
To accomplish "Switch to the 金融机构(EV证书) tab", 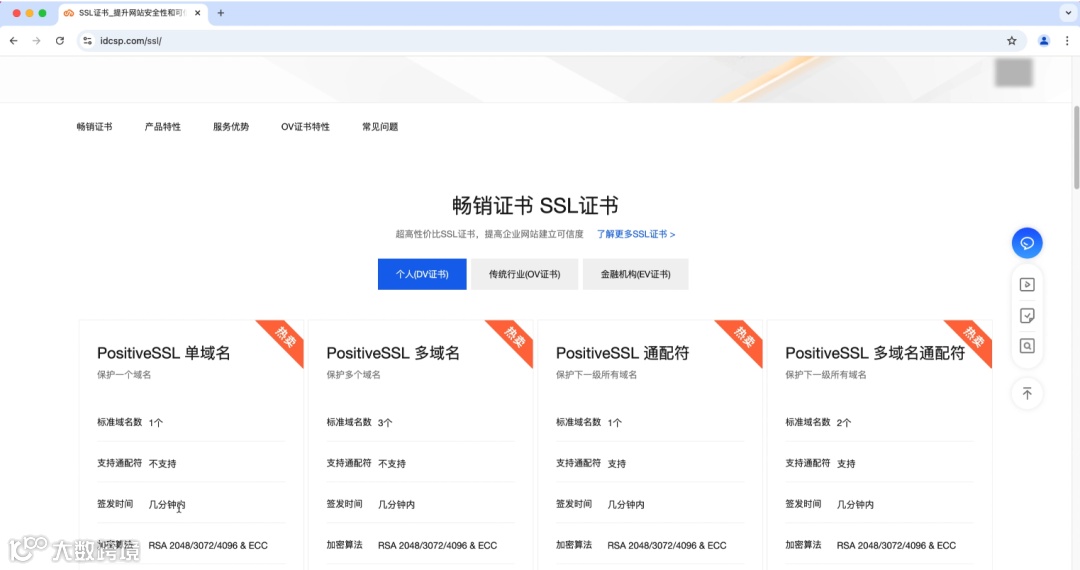I will click(635, 274).
